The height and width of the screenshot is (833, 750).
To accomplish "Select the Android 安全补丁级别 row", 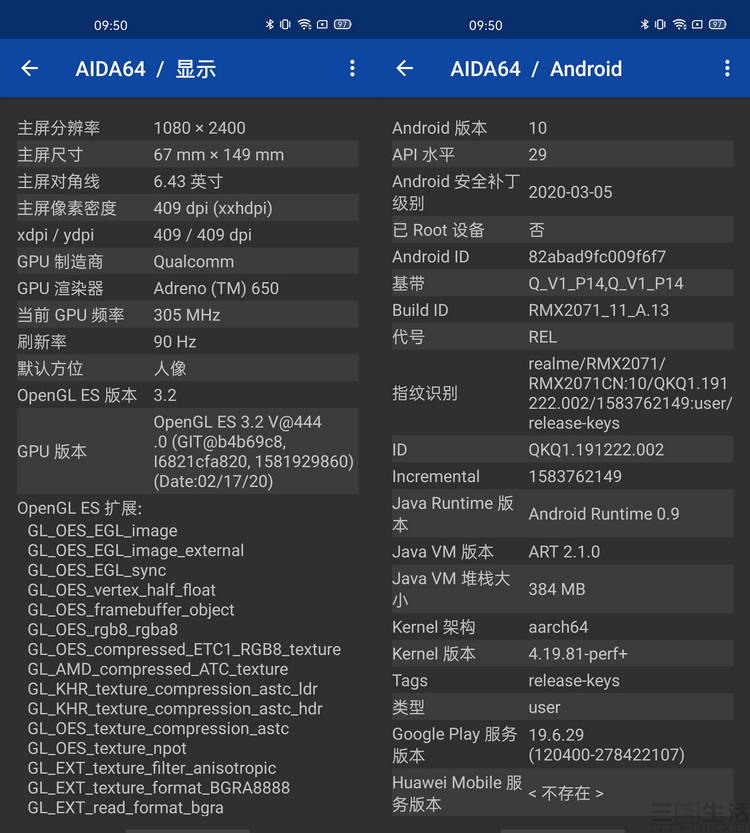I will click(562, 192).
